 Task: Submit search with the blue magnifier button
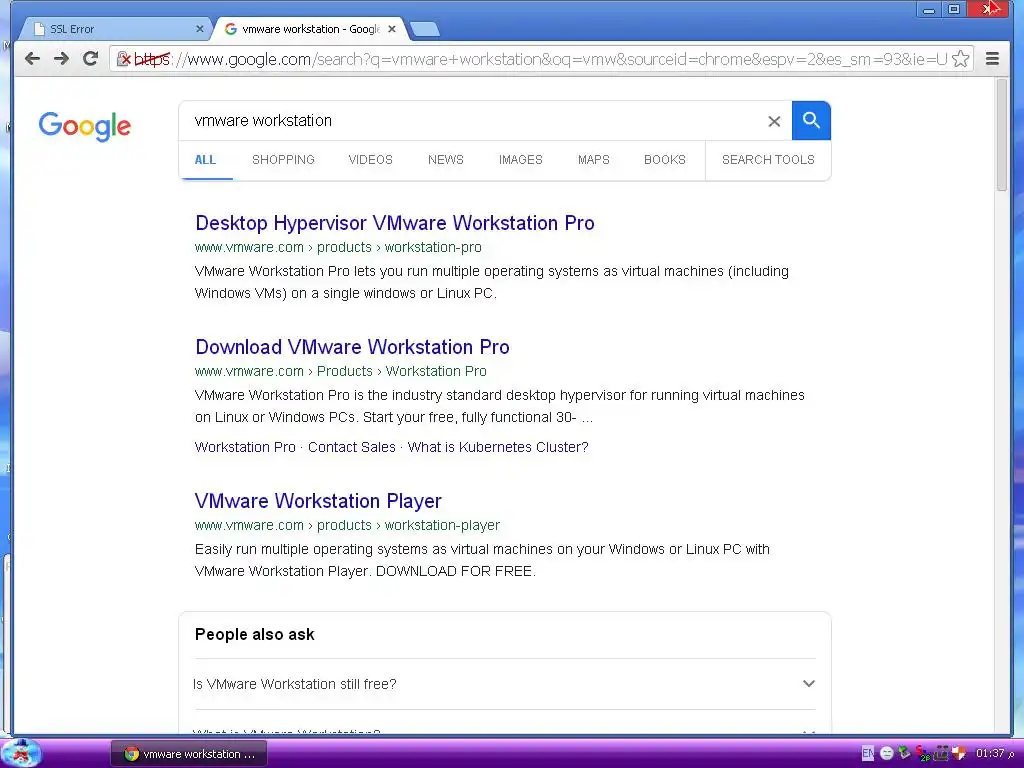[811, 120]
